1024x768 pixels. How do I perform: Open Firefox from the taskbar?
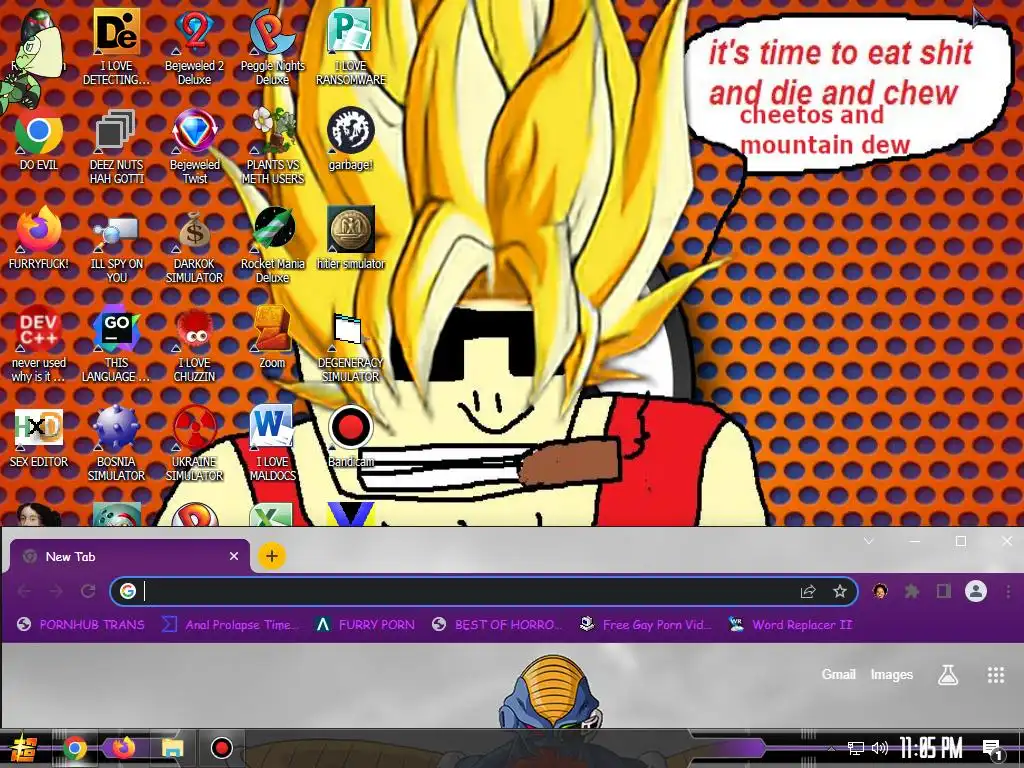click(123, 748)
